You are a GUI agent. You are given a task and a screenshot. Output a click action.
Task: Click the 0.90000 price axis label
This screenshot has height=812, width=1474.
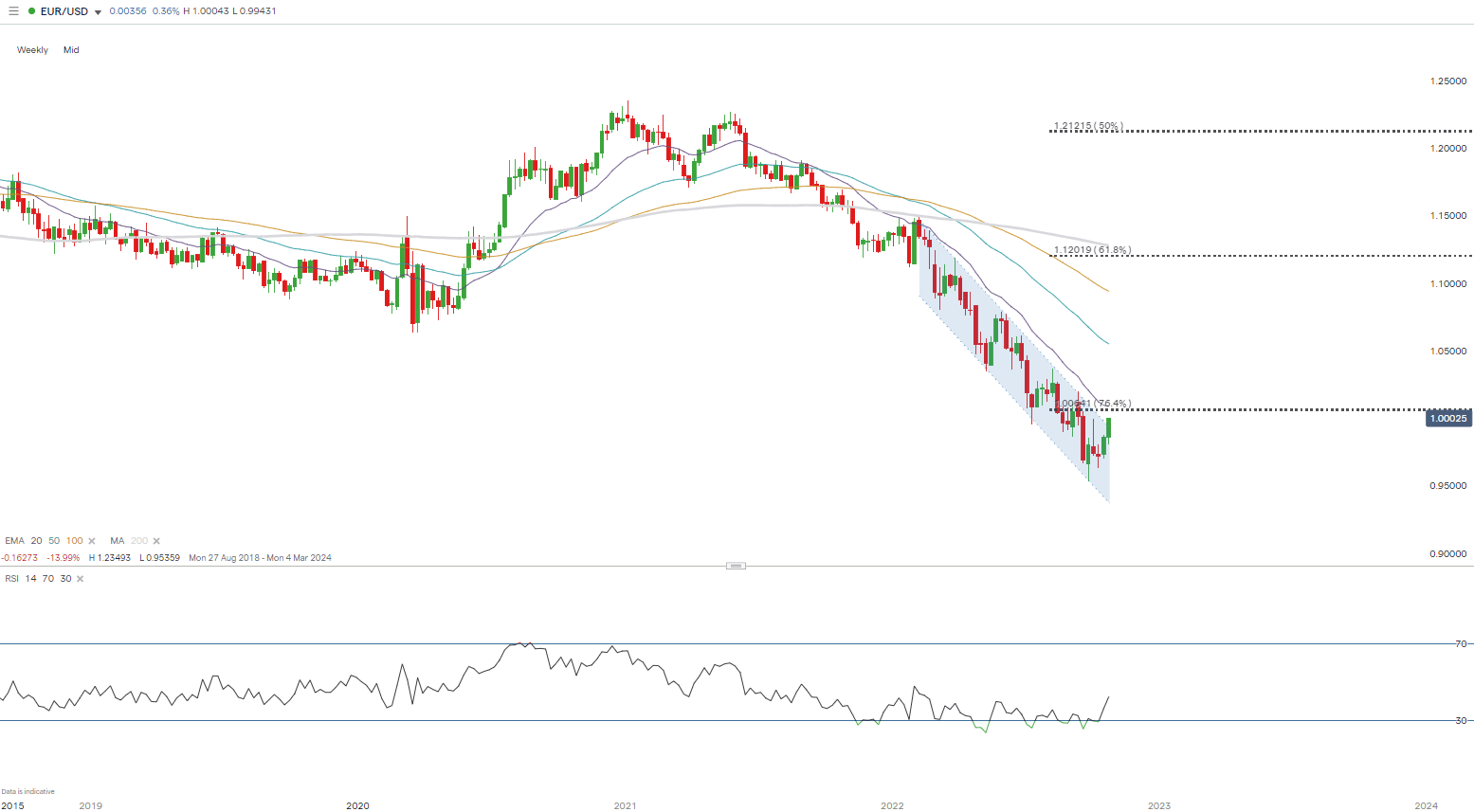coord(1448,554)
